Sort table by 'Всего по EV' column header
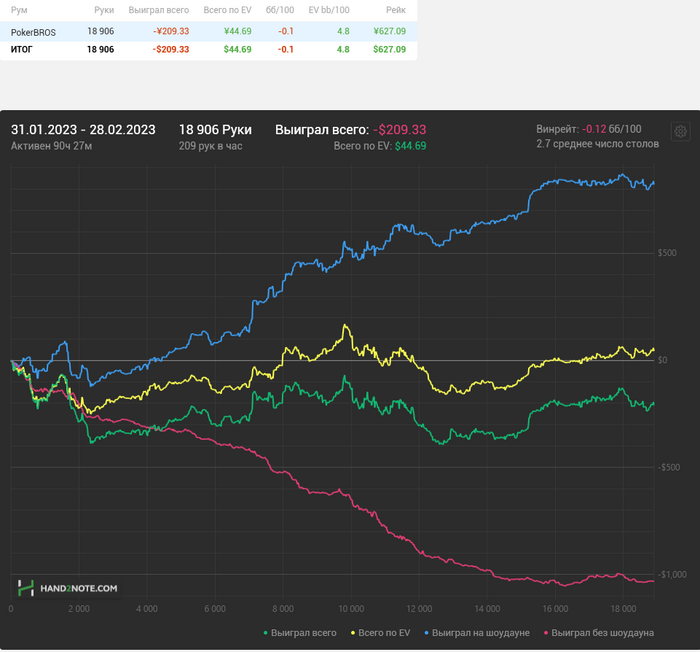 (227, 10)
